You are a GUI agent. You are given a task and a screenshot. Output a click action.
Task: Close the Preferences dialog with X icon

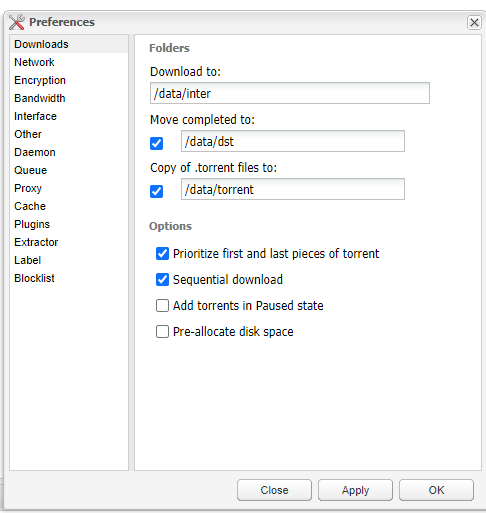pos(474,23)
